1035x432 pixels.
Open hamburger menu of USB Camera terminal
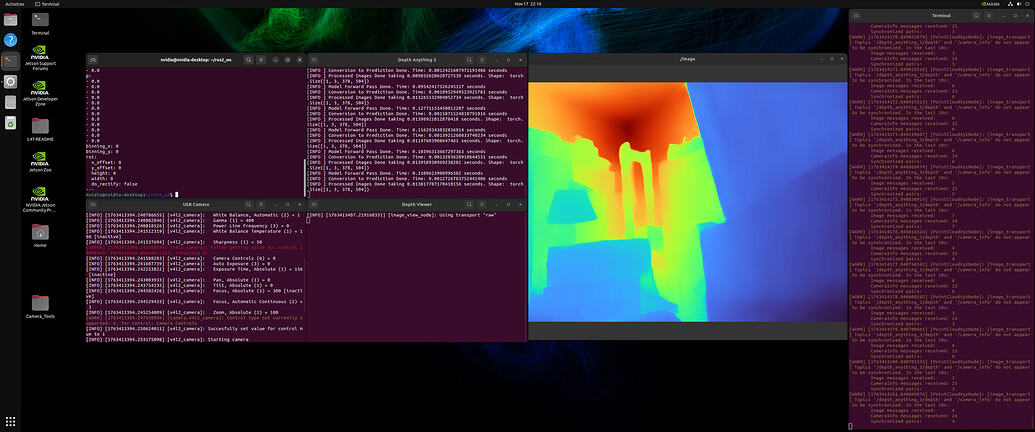(x=261, y=204)
